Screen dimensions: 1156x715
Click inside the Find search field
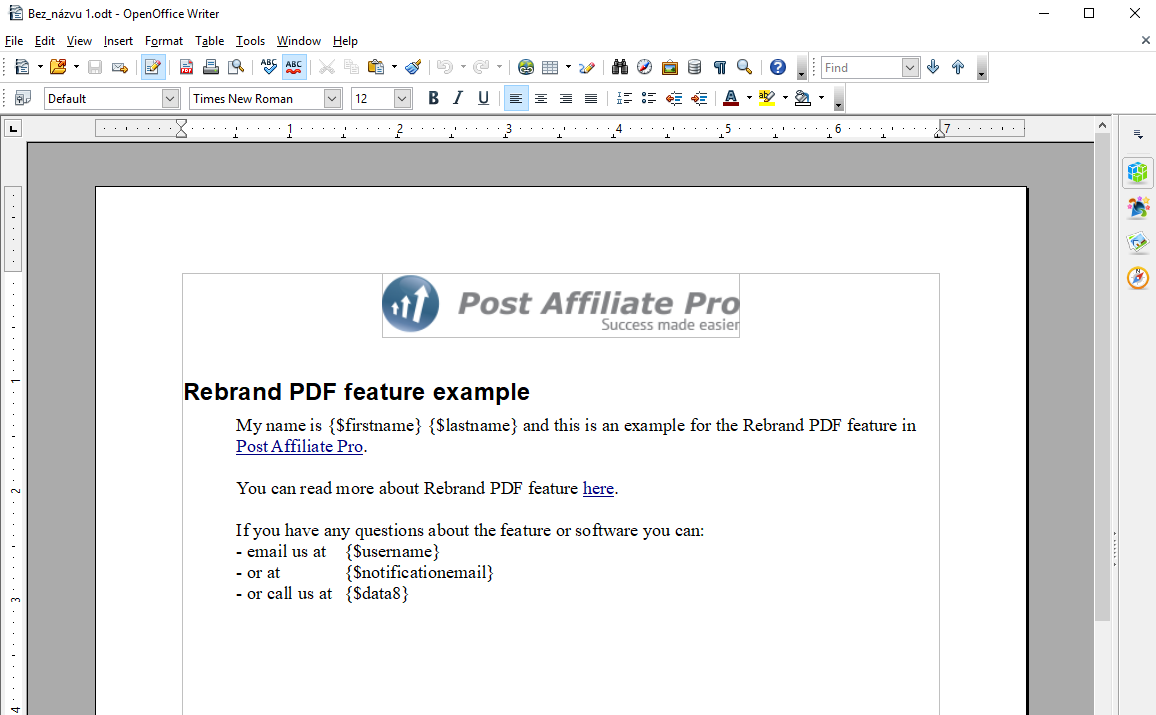(x=860, y=67)
